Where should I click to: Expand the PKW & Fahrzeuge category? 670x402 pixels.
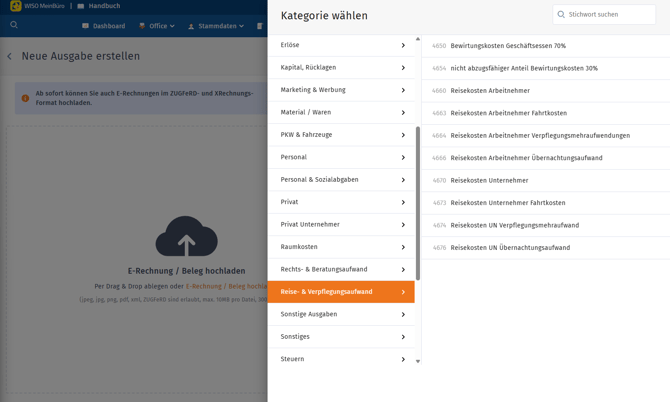tap(341, 135)
